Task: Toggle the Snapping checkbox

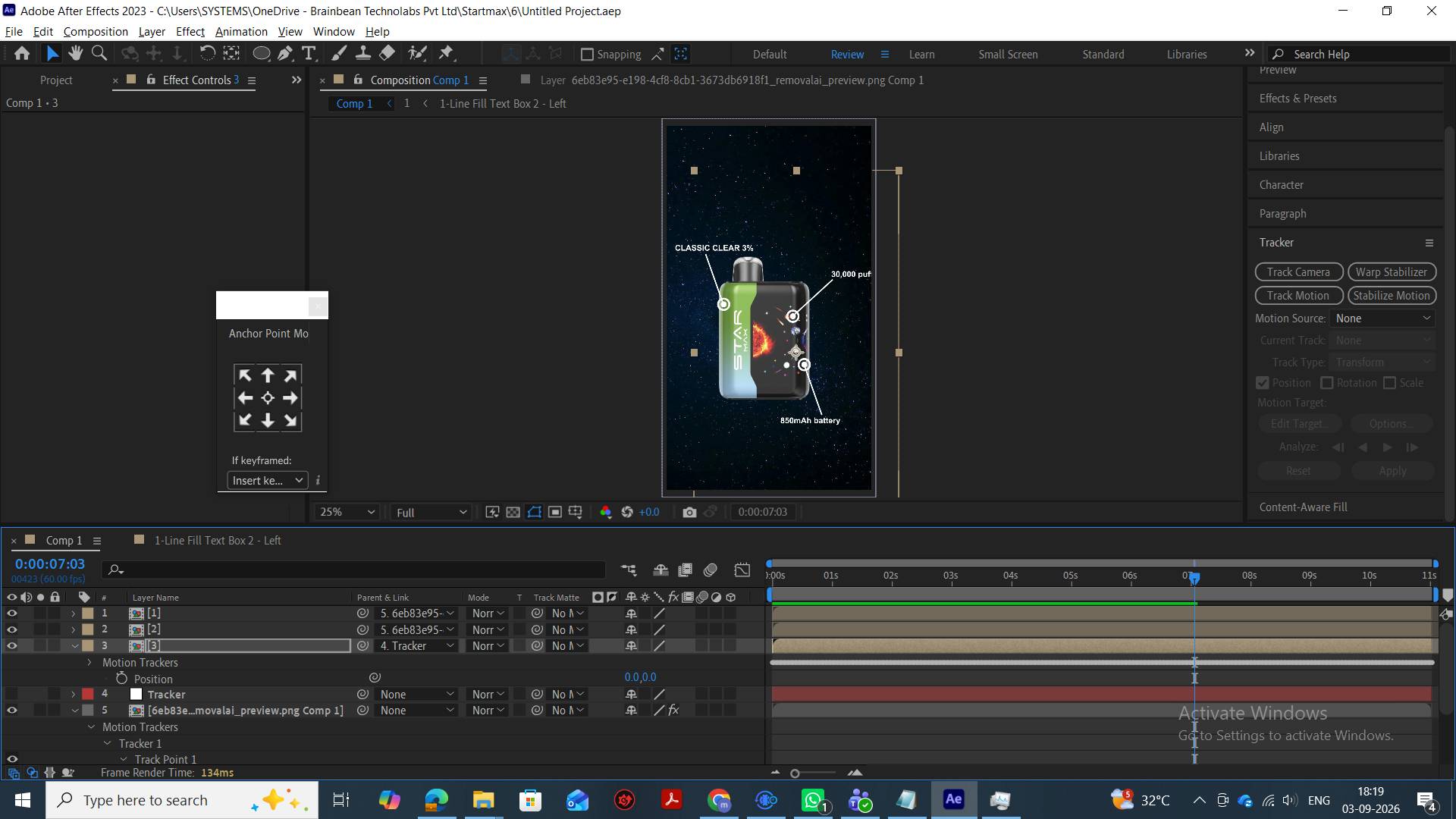Action: tap(587, 55)
